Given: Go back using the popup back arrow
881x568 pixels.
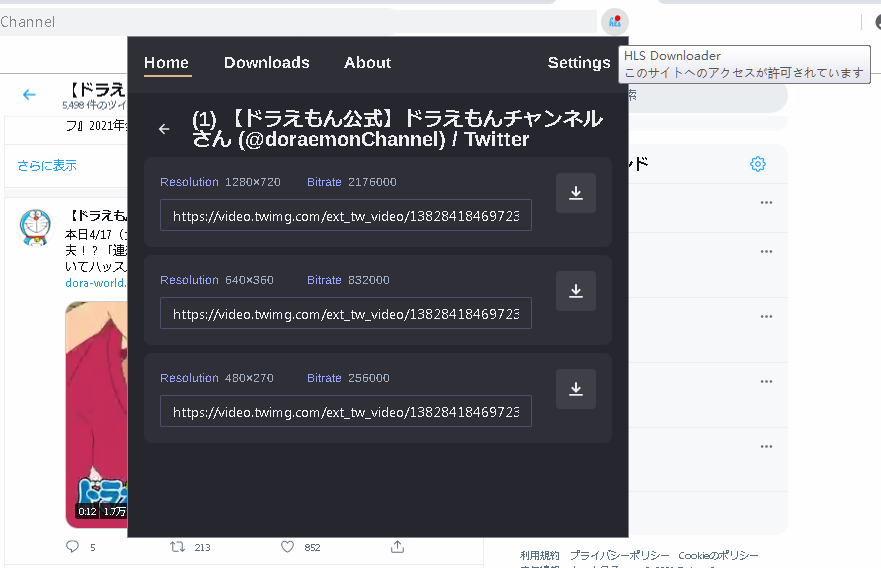Looking at the screenshot, I should pyautogui.click(x=164, y=129).
